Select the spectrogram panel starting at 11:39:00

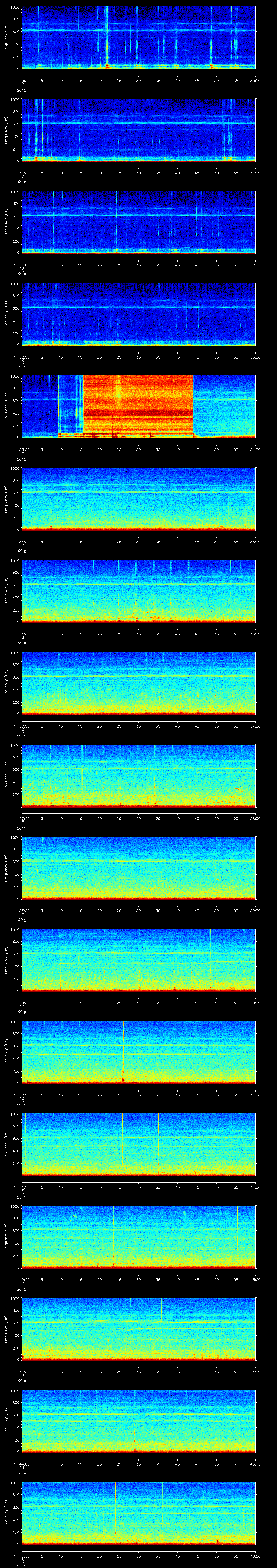tap(139, 960)
